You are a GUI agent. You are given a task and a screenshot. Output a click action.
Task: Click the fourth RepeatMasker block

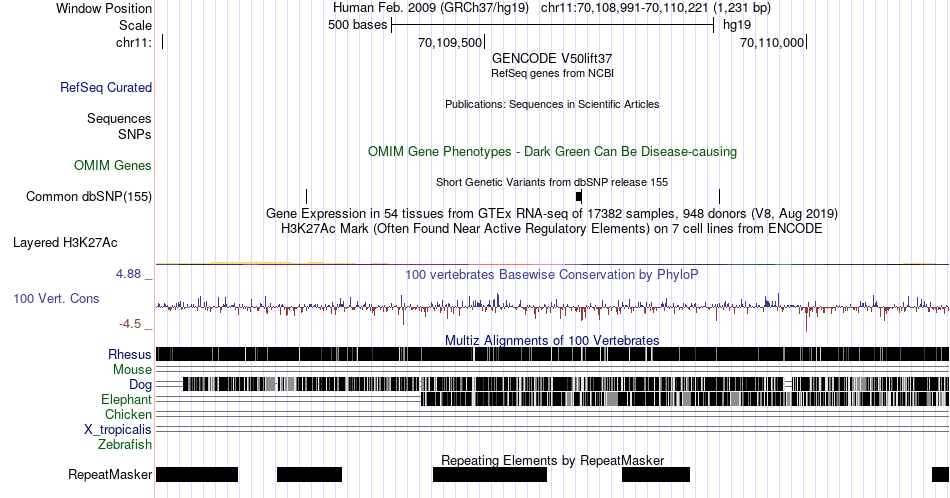coord(656,474)
